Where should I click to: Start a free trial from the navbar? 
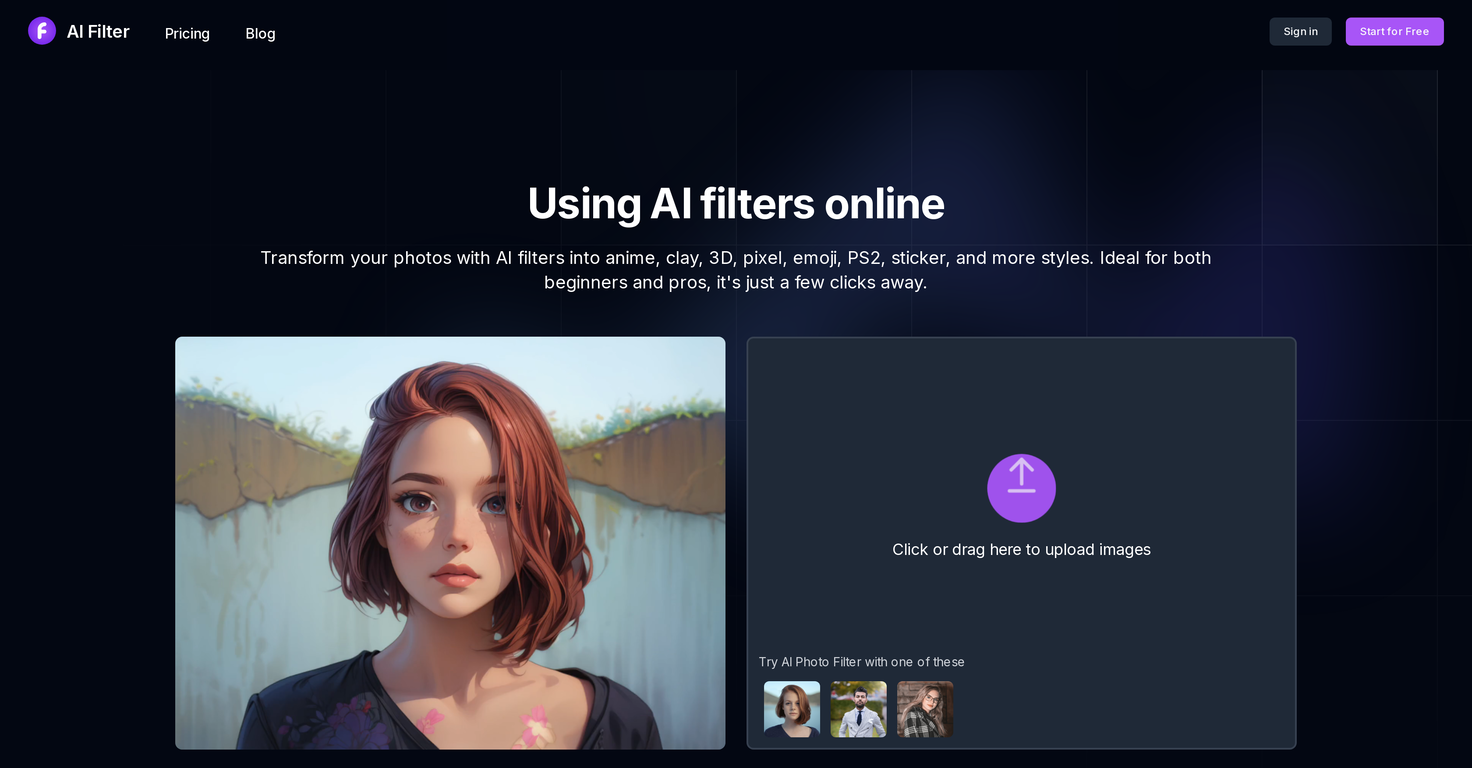point(1394,31)
